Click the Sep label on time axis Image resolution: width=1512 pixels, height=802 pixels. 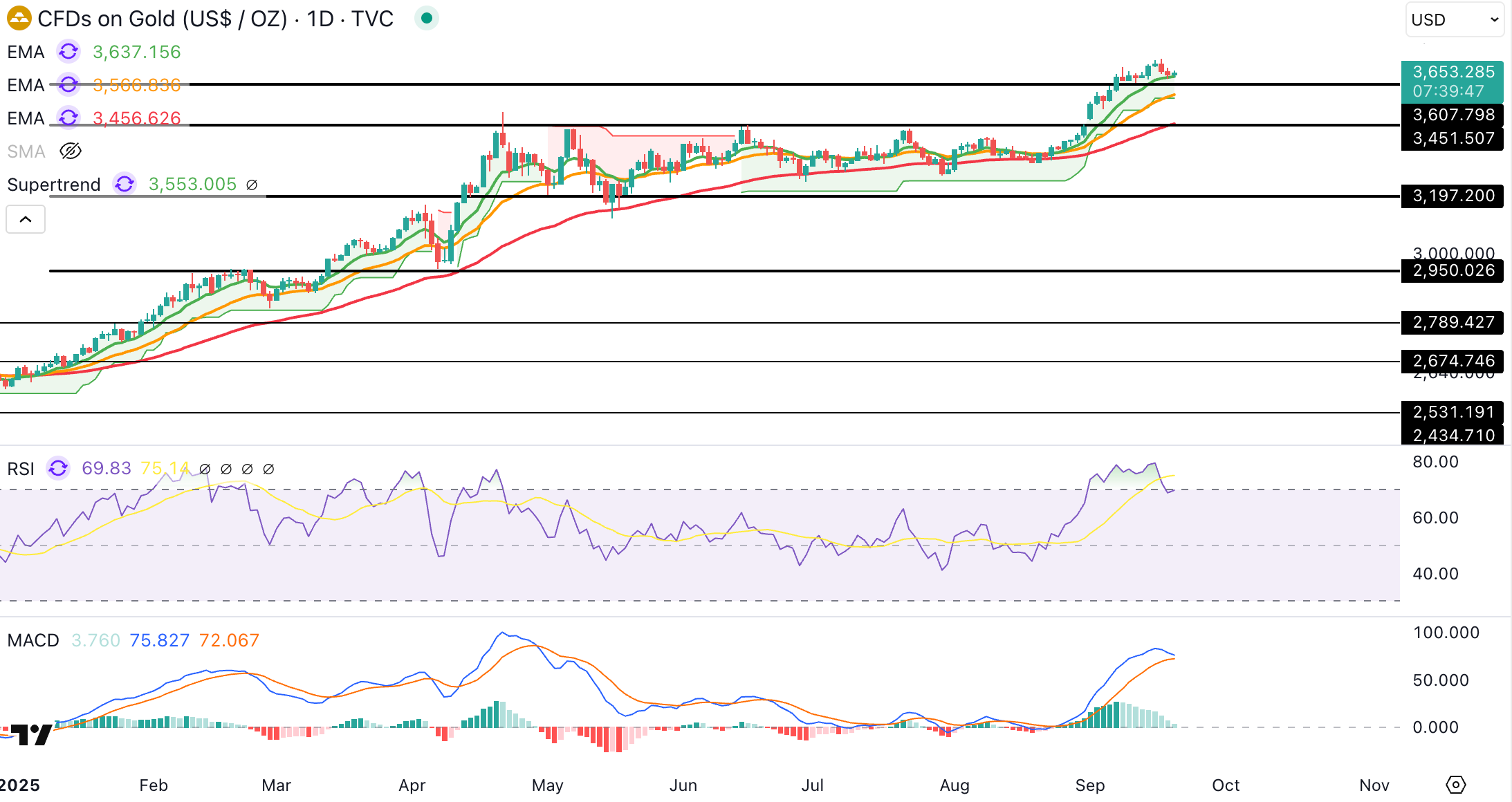tap(1089, 785)
